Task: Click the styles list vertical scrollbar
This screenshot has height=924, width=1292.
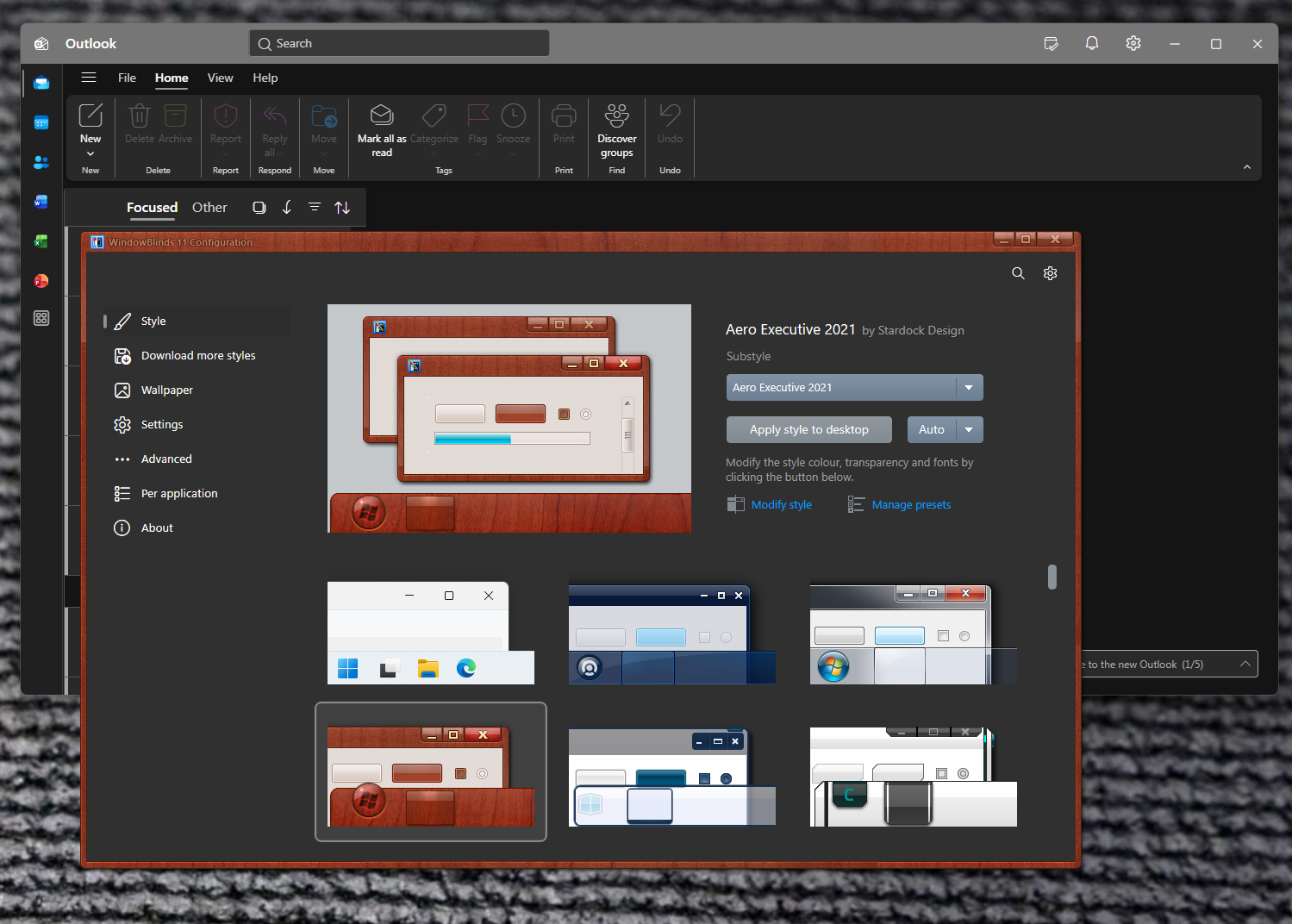Action: (x=1052, y=577)
